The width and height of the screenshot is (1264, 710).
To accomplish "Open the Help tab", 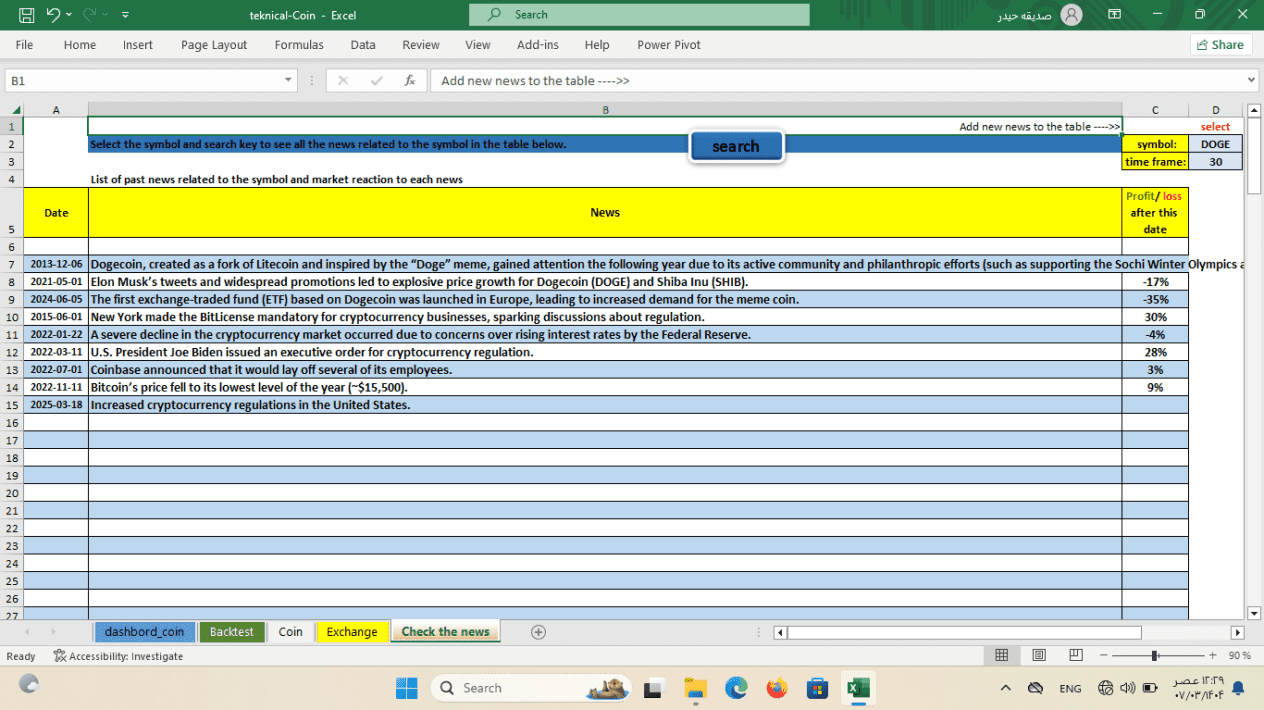I will (x=597, y=45).
